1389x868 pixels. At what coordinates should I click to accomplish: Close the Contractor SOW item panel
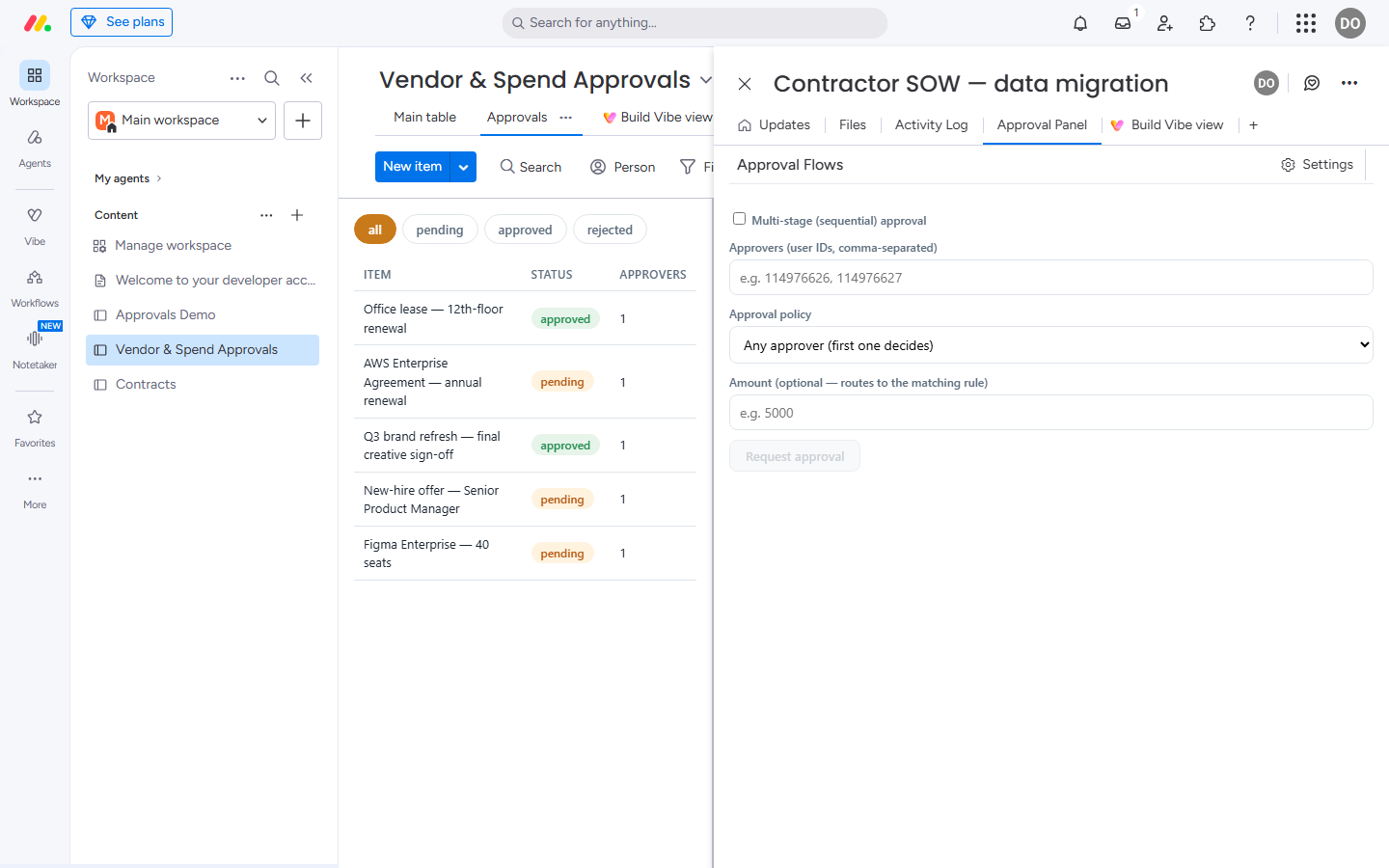[x=745, y=84]
